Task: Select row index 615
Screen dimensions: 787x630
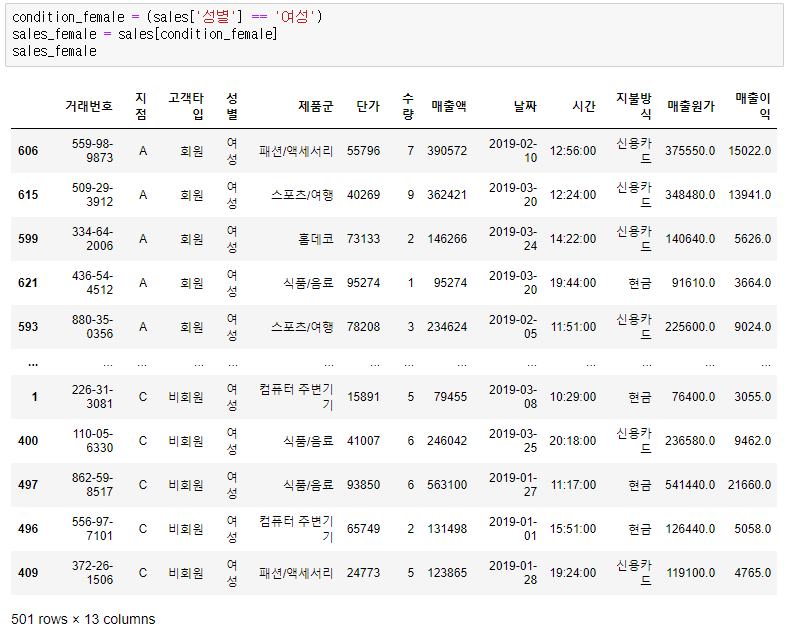Action: click(28, 195)
